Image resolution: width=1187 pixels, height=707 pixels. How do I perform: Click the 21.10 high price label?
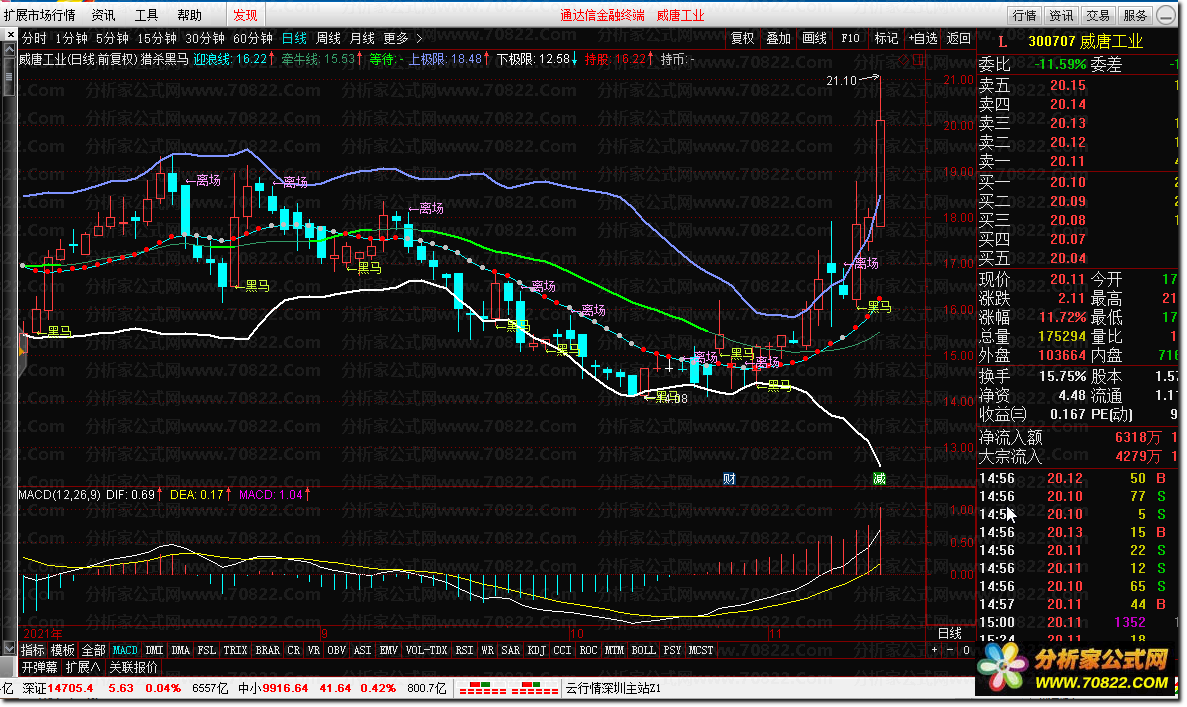(841, 80)
